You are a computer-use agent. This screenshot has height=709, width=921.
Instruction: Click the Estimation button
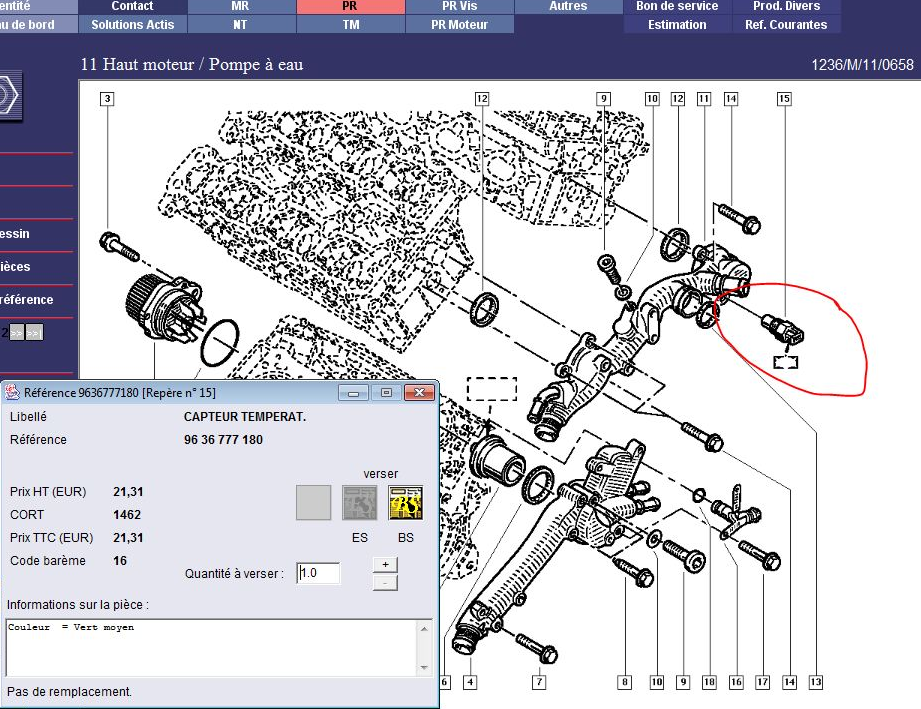tap(677, 24)
